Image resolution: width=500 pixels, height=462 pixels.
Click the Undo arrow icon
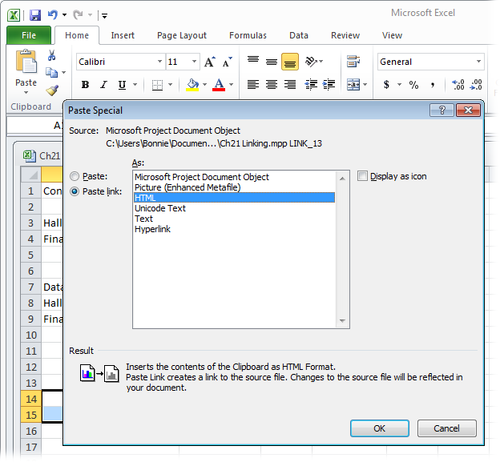[x=52, y=15]
